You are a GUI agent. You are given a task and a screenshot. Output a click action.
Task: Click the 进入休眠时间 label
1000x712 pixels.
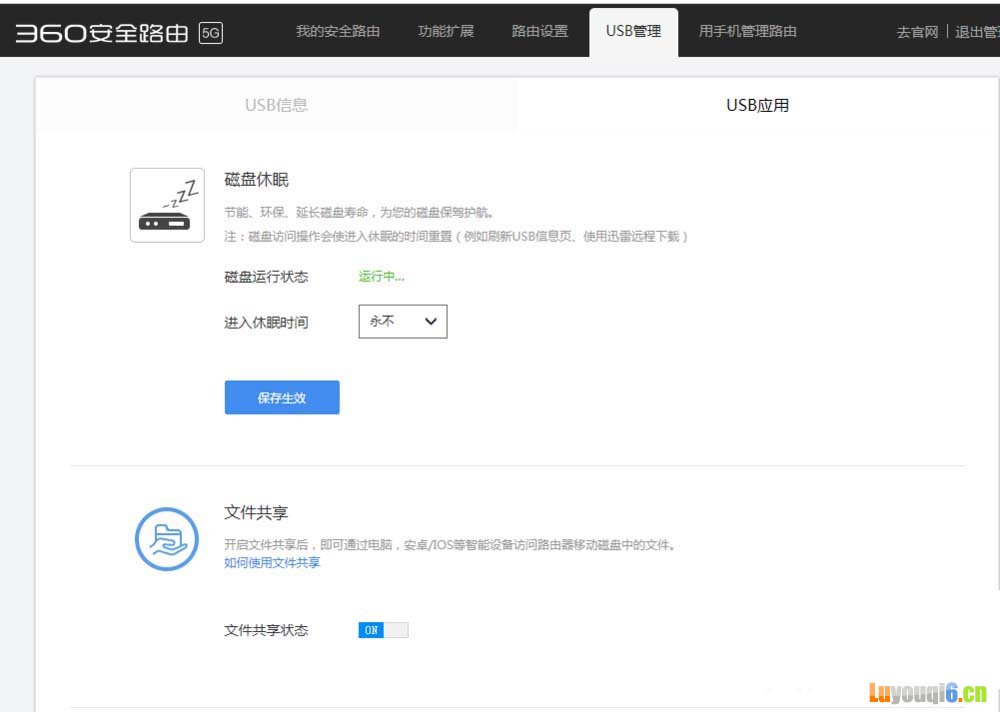267,323
